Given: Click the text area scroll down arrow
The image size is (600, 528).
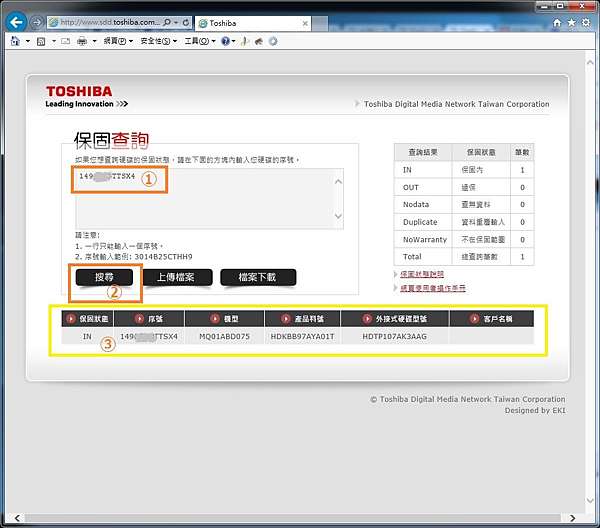Looking at the screenshot, I should (x=338, y=216).
